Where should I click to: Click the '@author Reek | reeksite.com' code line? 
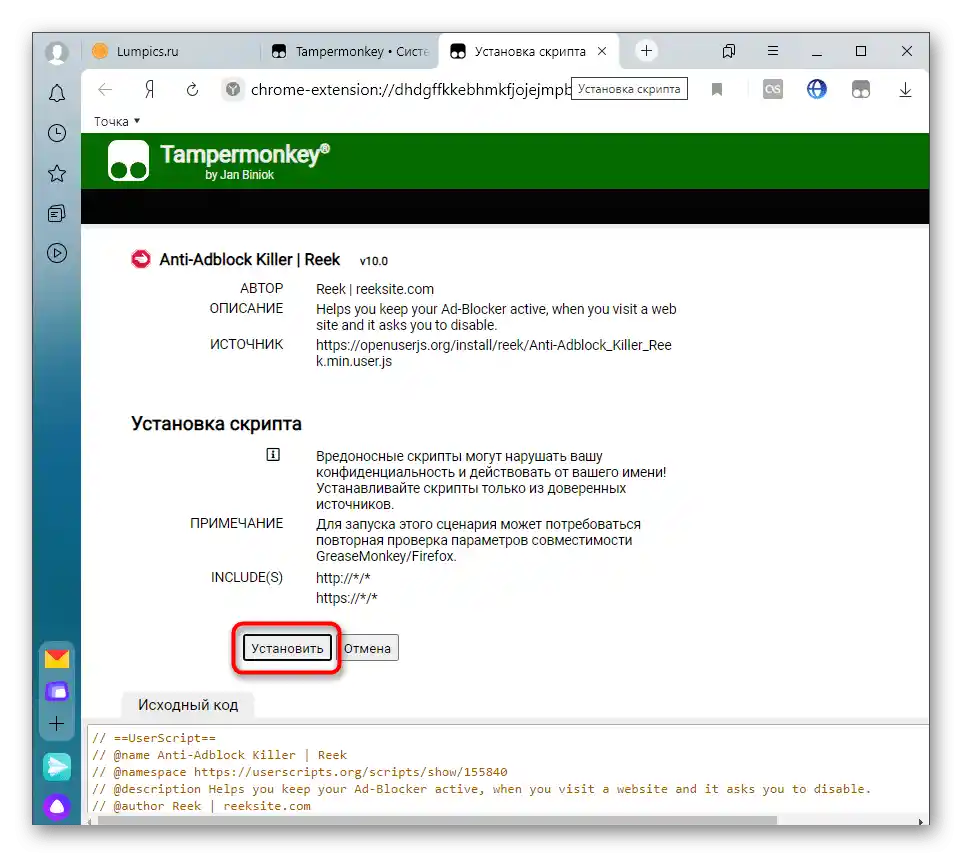pyautogui.click(x=201, y=805)
